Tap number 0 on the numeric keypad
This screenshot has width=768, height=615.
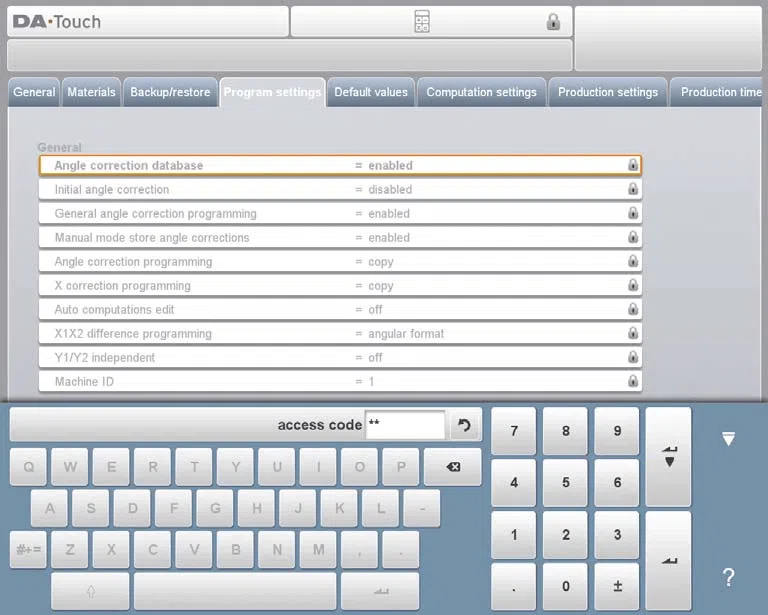point(565,586)
